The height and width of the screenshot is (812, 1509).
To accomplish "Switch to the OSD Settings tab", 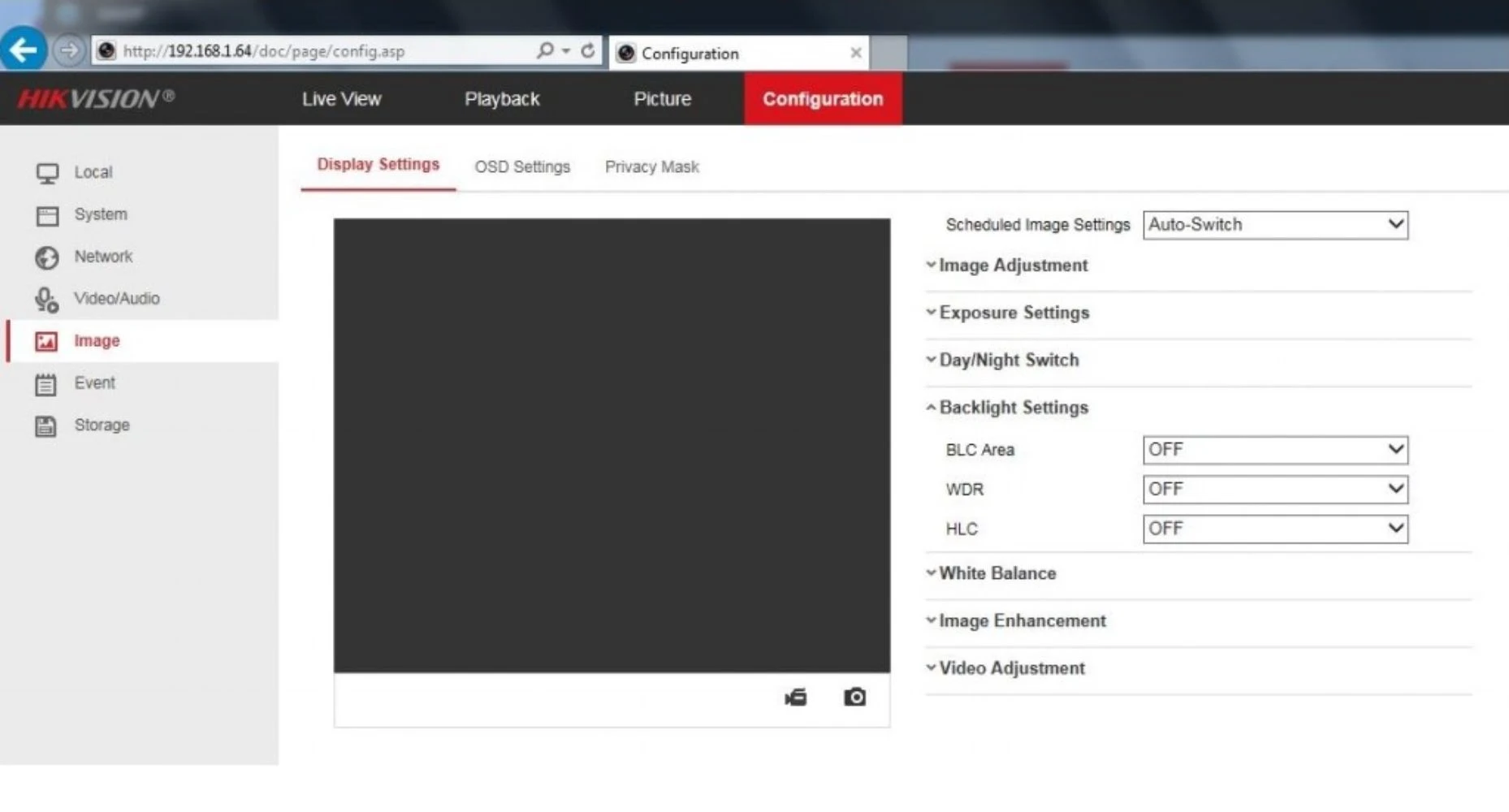I will click(522, 167).
